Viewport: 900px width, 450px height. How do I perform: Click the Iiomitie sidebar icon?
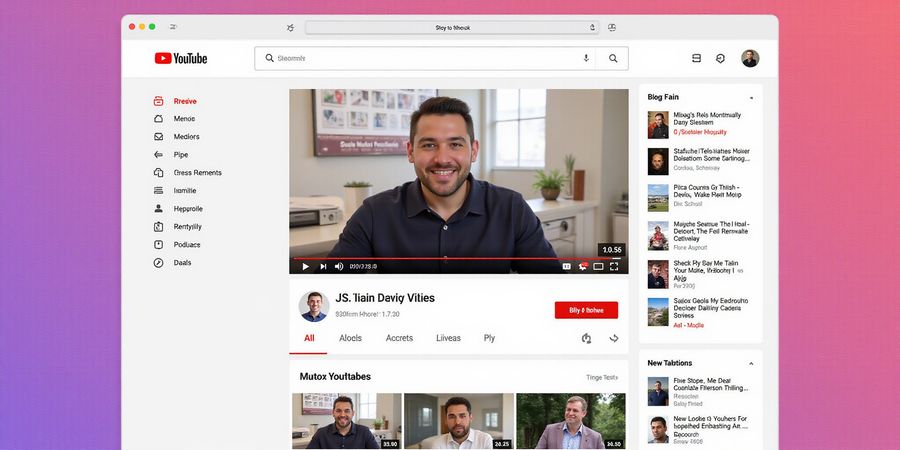coord(158,191)
